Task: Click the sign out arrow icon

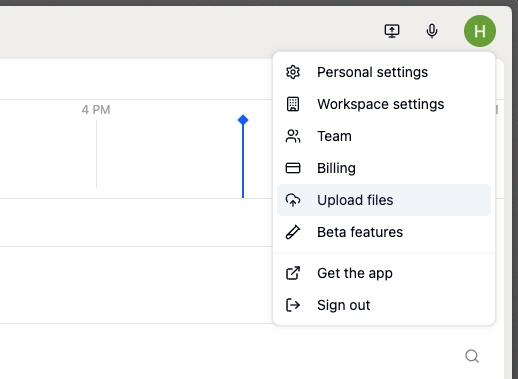Action: pyautogui.click(x=293, y=305)
